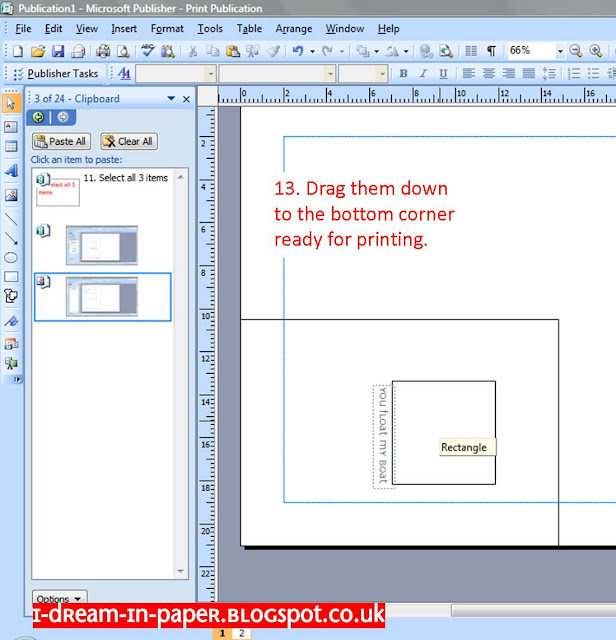Click the Cut scissors icon

[x=193, y=51]
